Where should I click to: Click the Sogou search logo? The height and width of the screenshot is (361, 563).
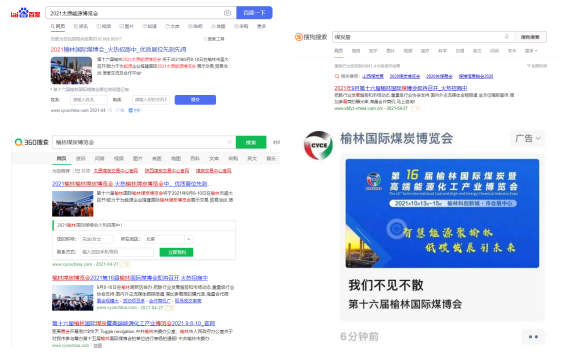click(311, 37)
